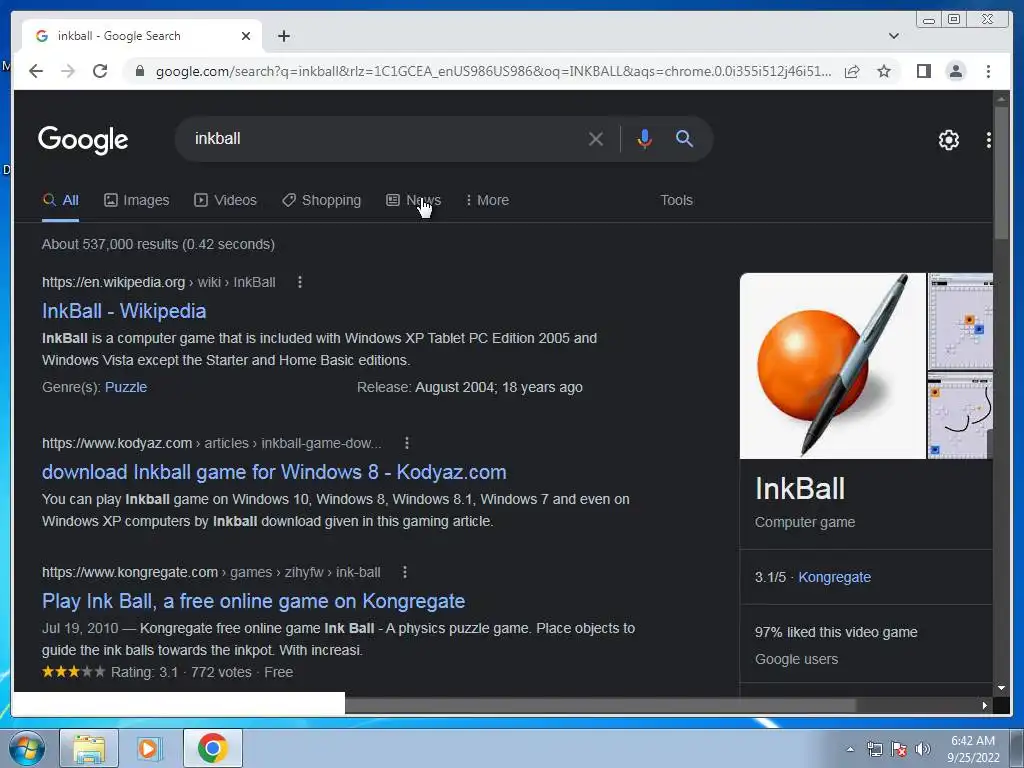
Task: Click the browser forward arrow
Action: (68, 71)
